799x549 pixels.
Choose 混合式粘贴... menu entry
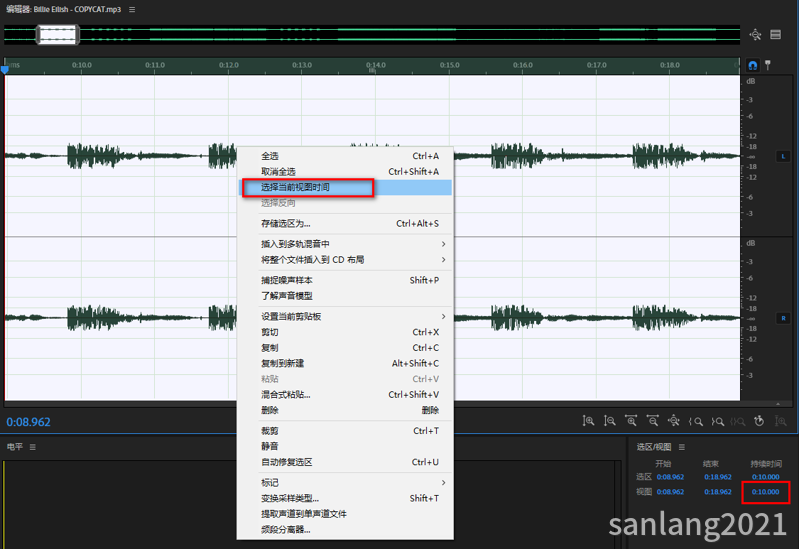pyautogui.click(x=345, y=395)
